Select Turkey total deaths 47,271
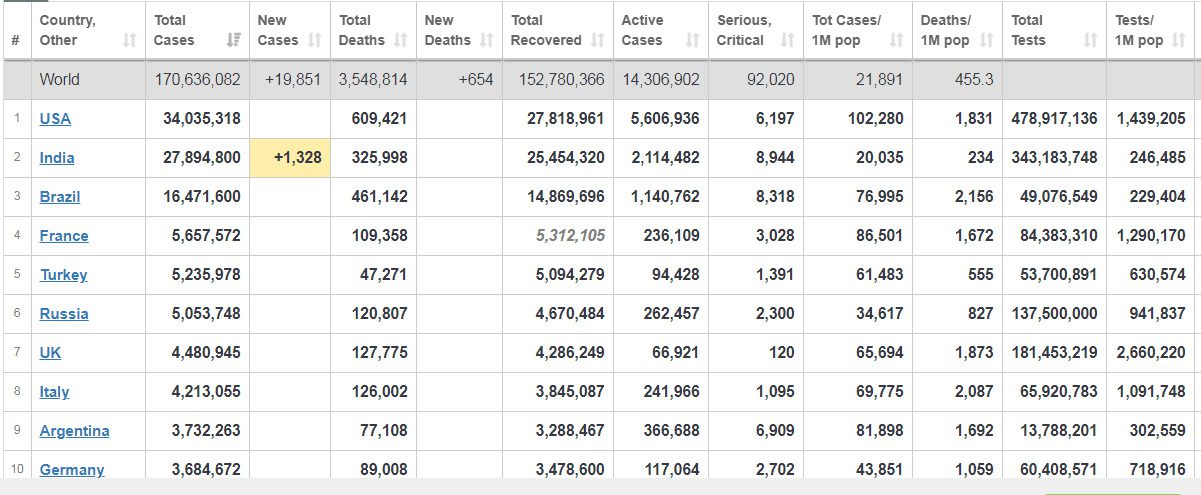This screenshot has height=495, width=1201. pos(384,274)
